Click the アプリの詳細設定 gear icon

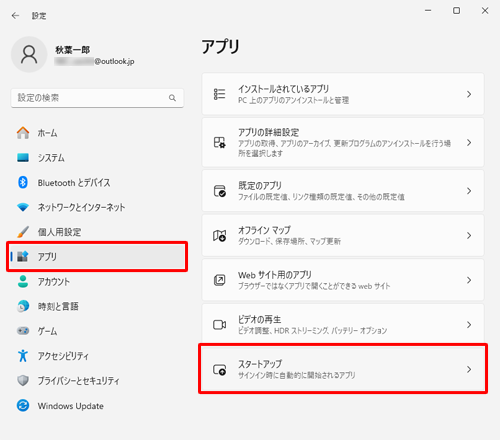(x=219, y=142)
